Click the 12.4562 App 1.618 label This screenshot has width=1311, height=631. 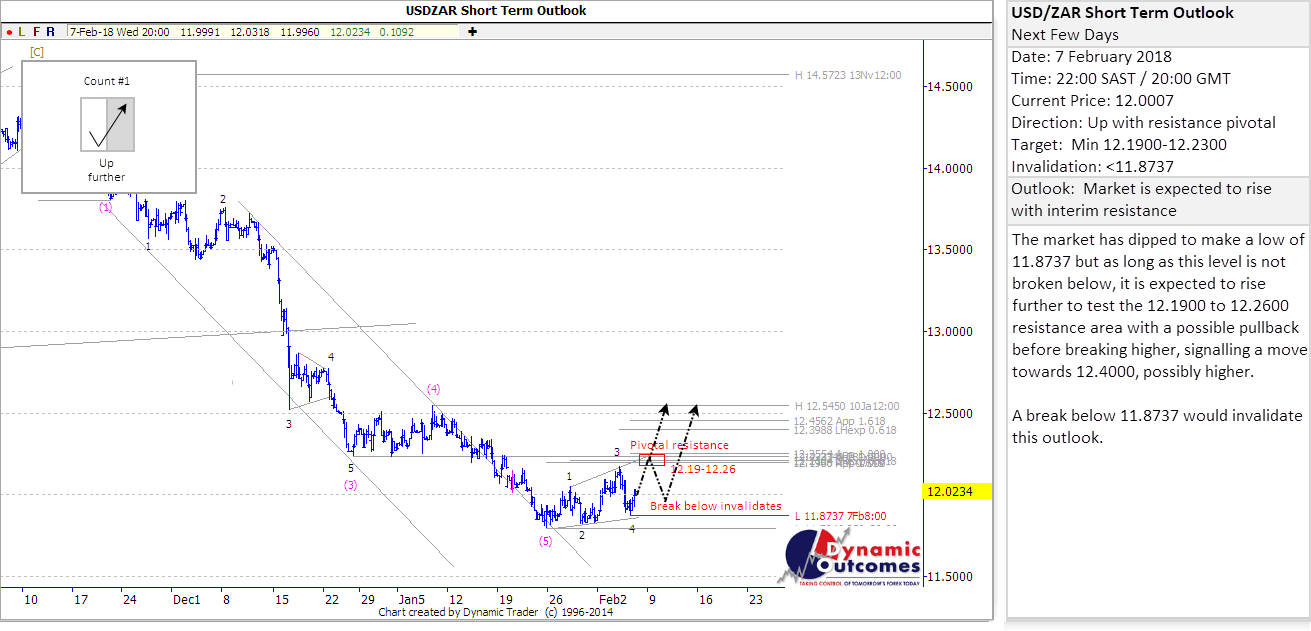839,422
